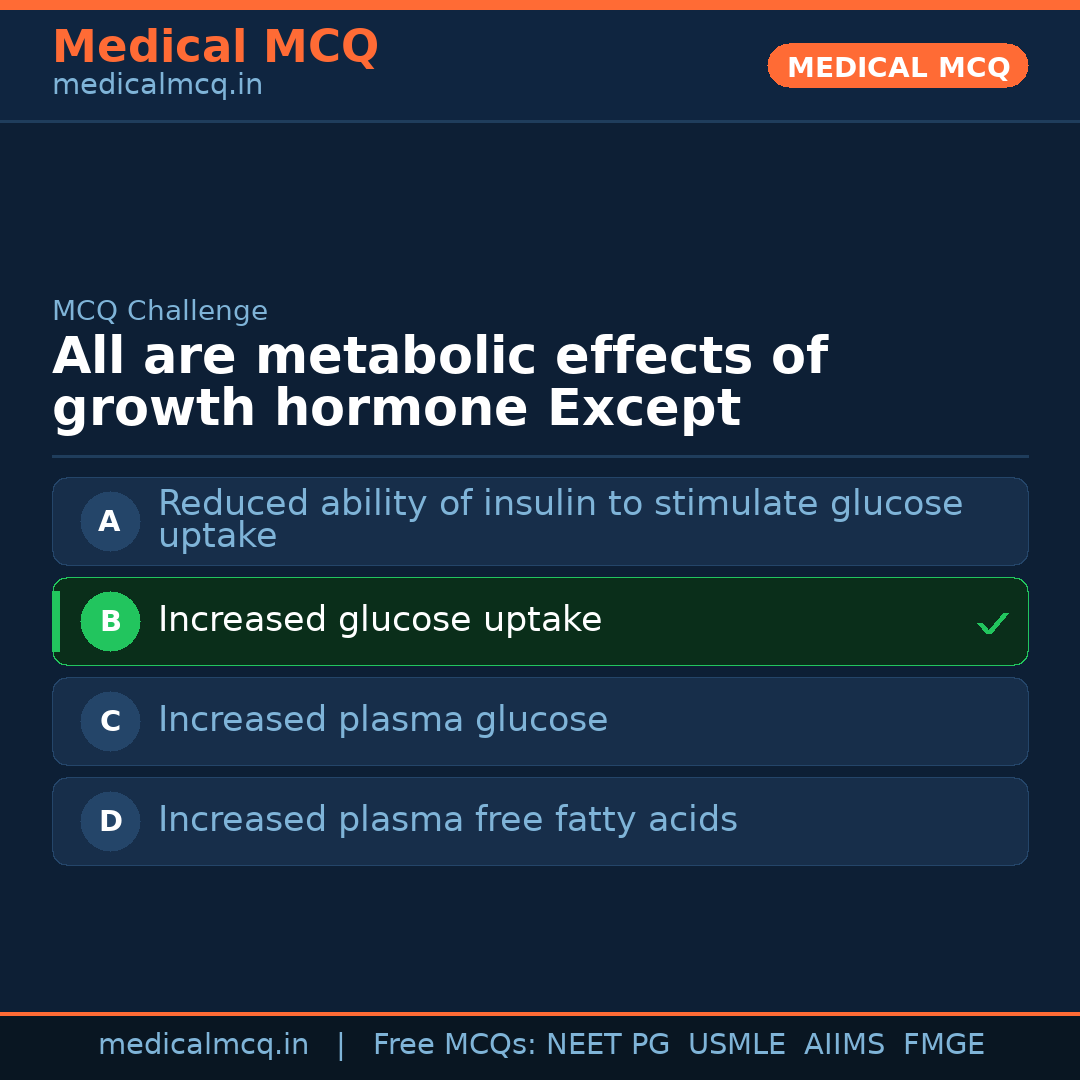Viewport: 1080px width, 1080px height.
Task: Click 'FMGE' in the footer
Action: tap(944, 1045)
